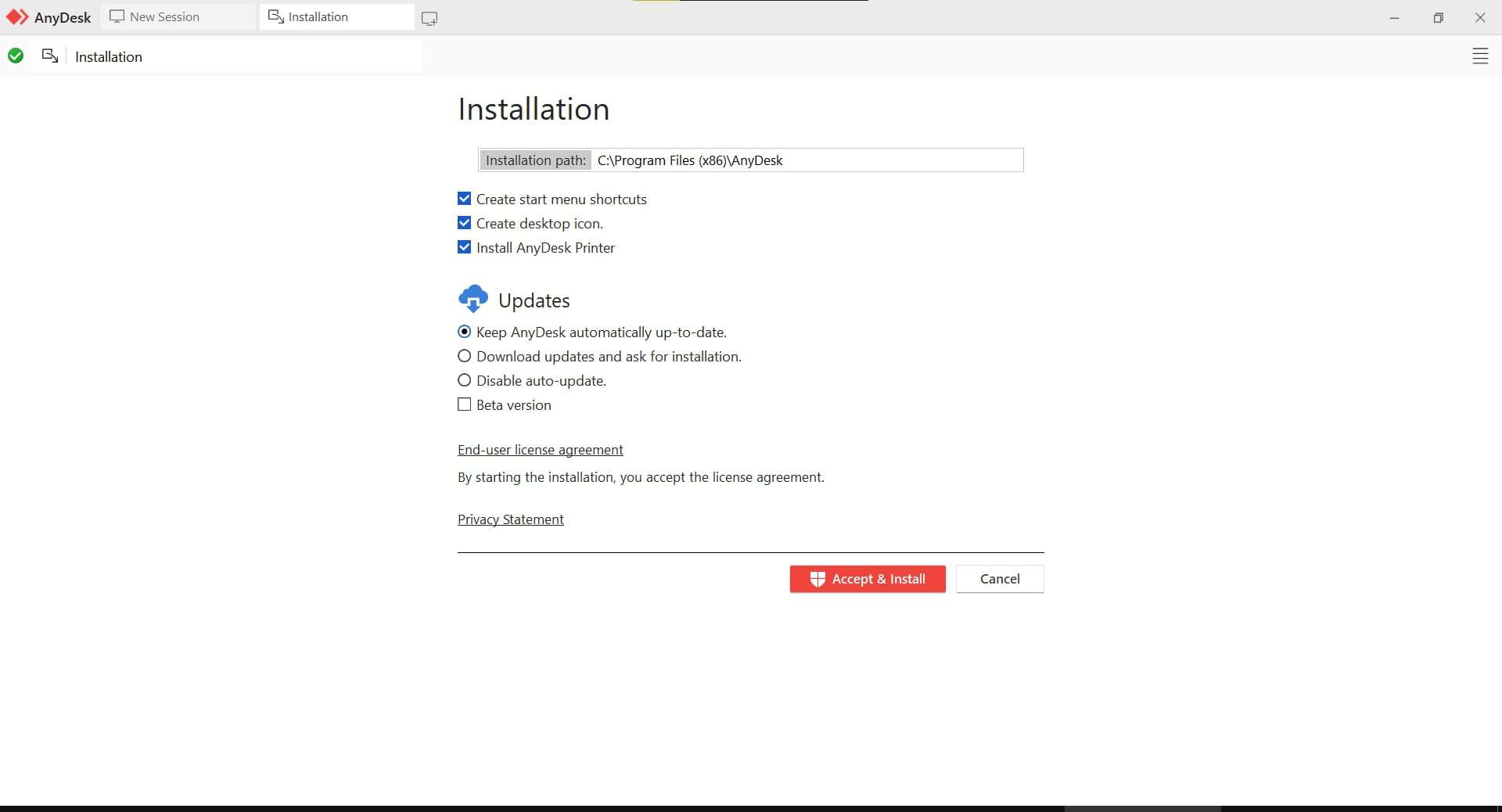The image size is (1502, 812).
Task: Select Disable auto-update option
Action: pyautogui.click(x=464, y=380)
